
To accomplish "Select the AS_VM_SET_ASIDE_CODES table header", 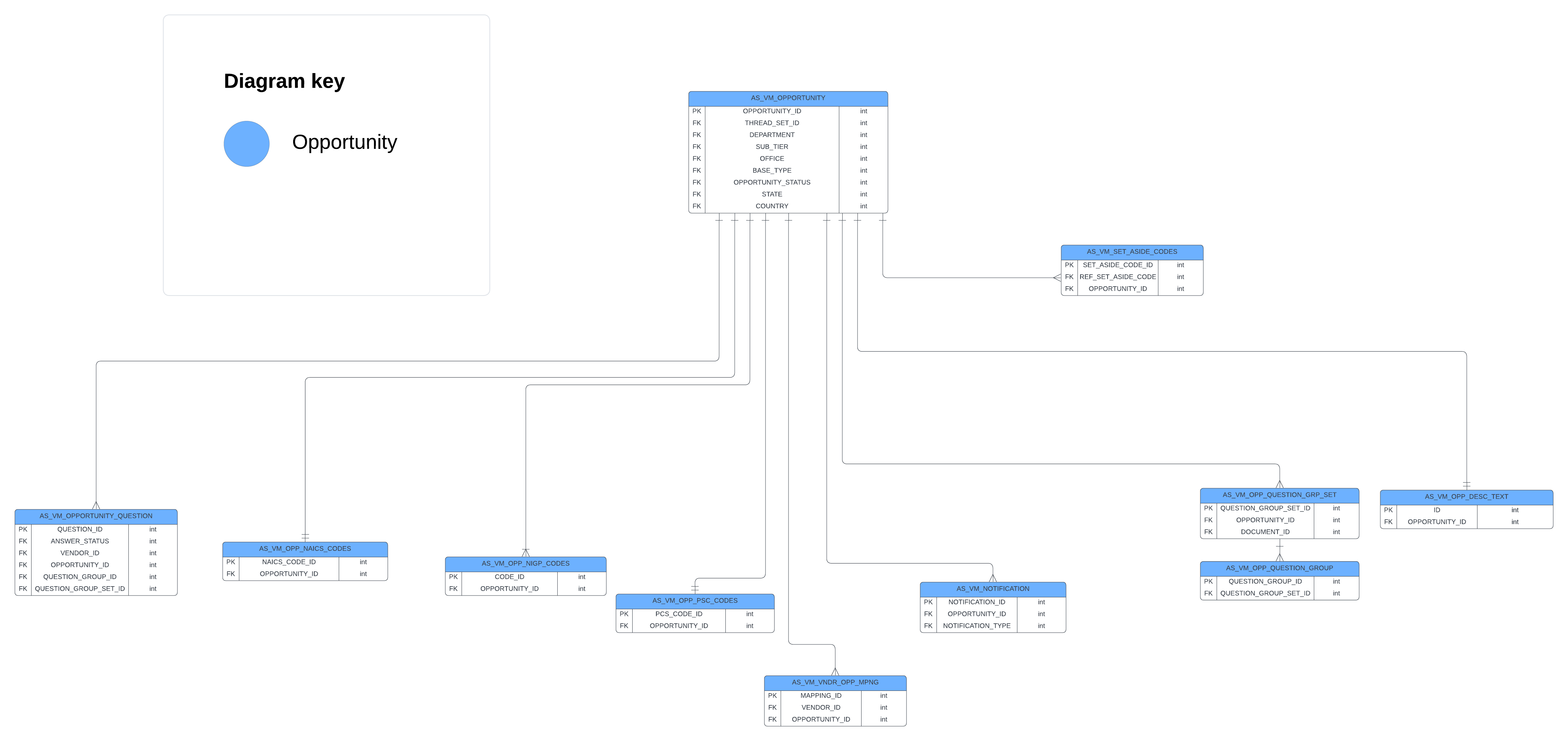I will [x=1132, y=252].
